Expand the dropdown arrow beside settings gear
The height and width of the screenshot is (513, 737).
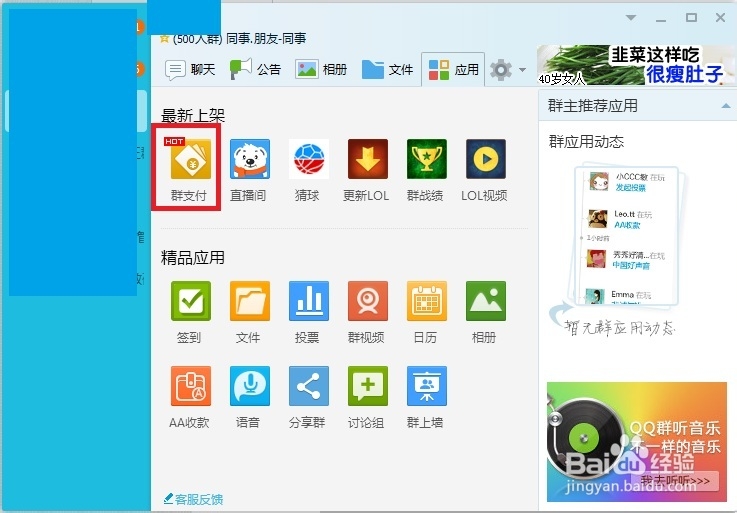click(x=522, y=70)
